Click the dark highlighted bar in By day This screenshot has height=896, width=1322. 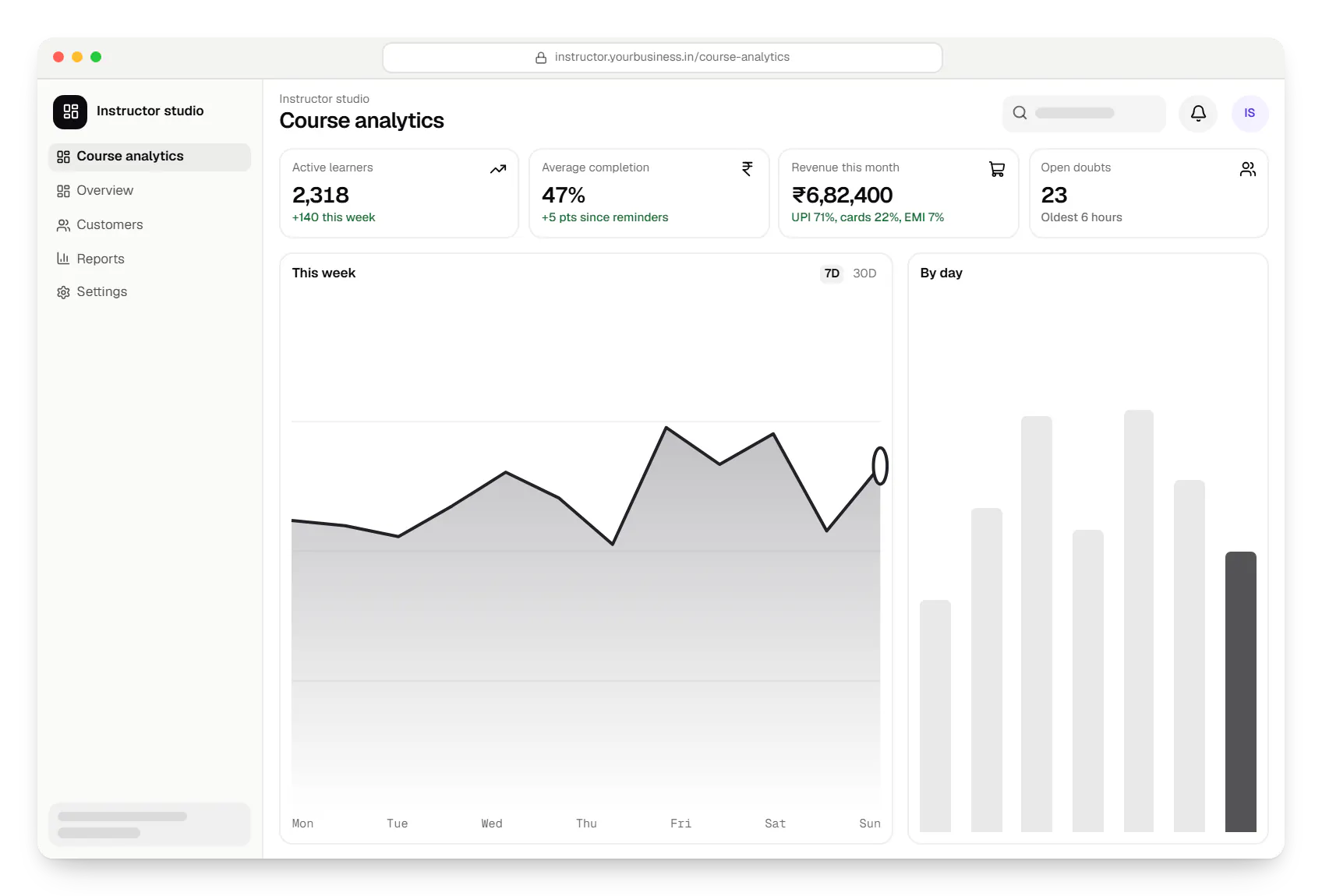pos(1240,692)
